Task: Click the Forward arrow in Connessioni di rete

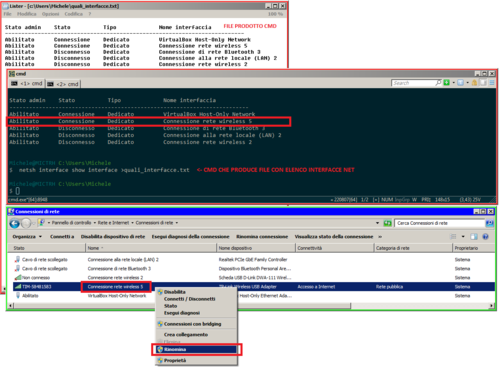Action: 26,223
